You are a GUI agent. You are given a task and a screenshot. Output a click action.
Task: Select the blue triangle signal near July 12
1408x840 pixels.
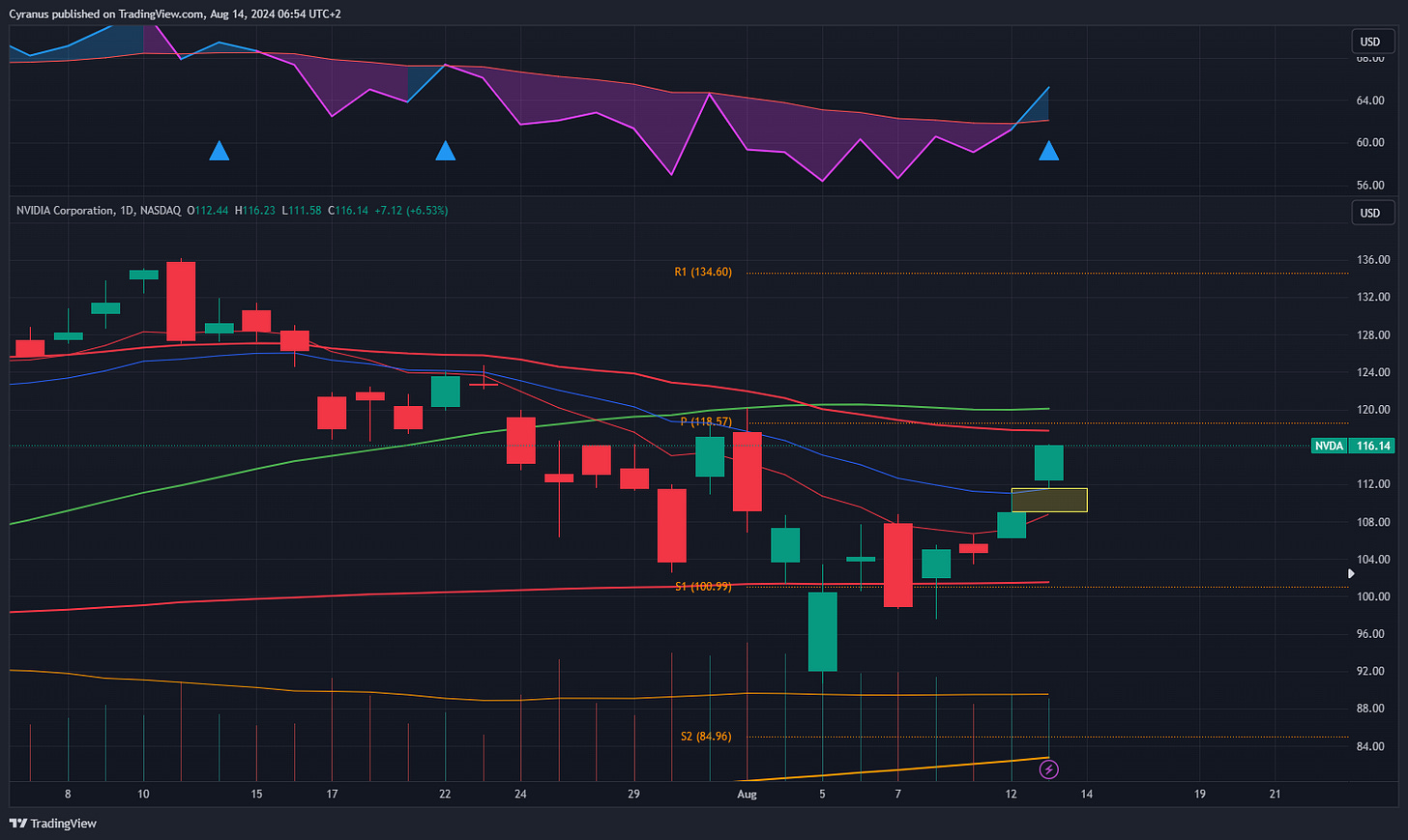pyautogui.click(x=220, y=151)
